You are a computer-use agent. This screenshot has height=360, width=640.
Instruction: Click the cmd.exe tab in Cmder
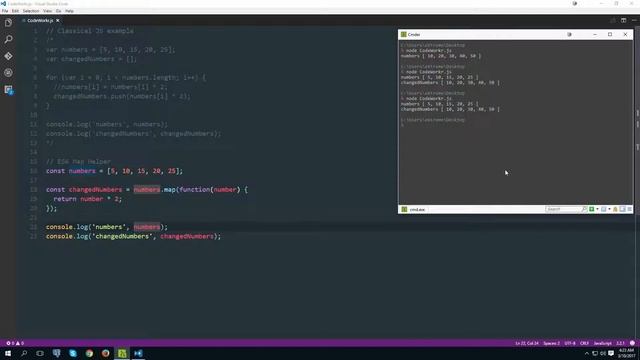[x=413, y=209]
